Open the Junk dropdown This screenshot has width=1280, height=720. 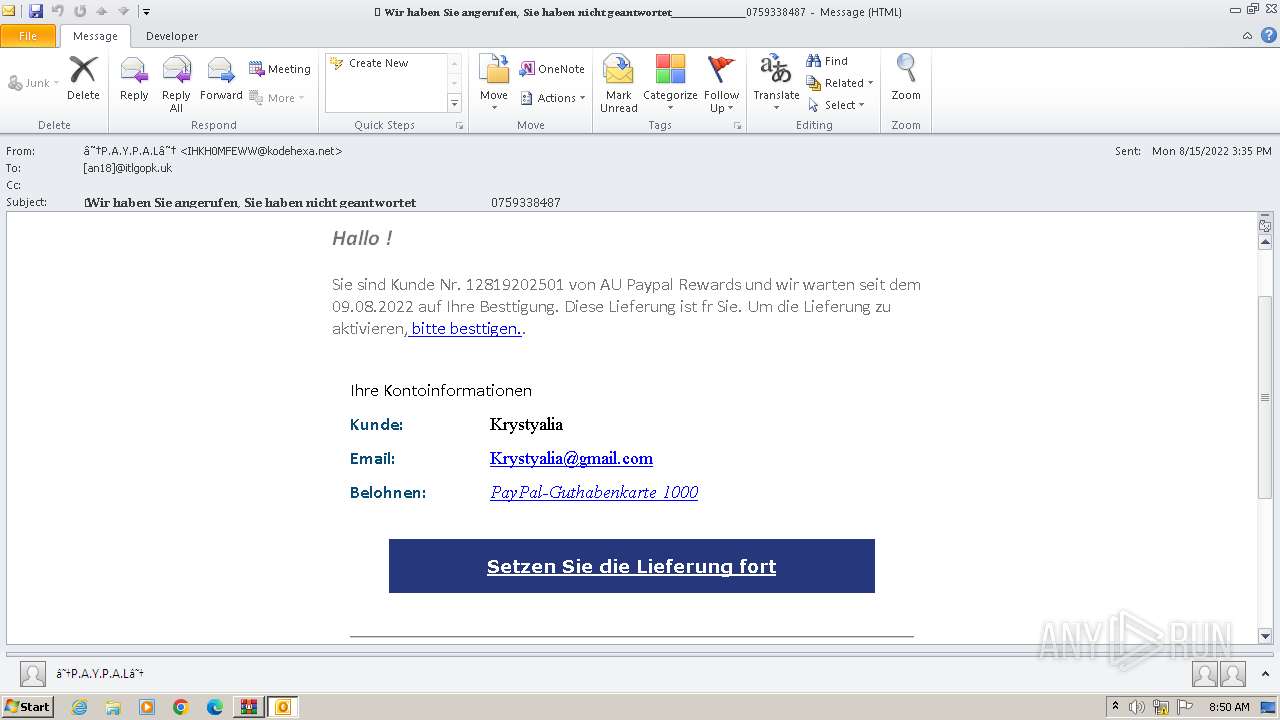pos(34,83)
